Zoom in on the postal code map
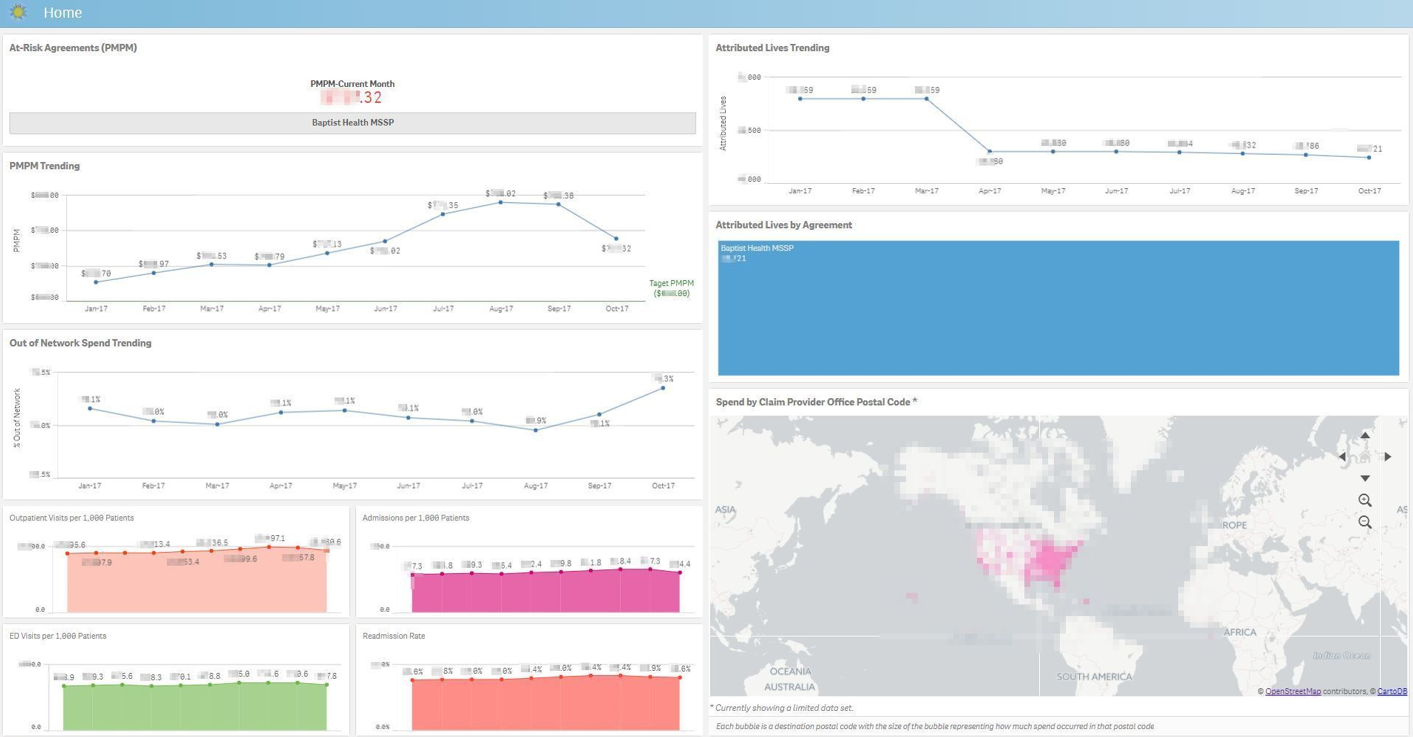Screen dimensions: 1413x737 click(1364, 500)
